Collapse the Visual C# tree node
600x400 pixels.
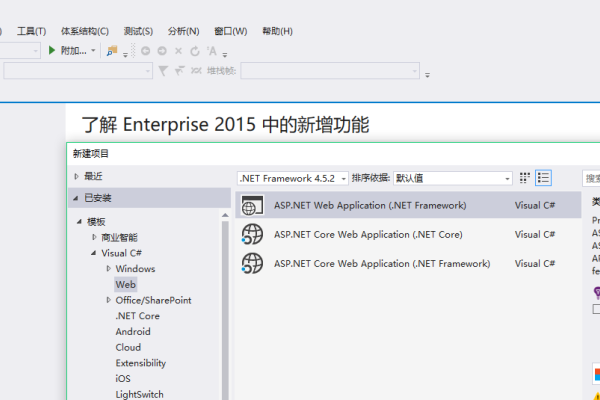click(x=93, y=254)
